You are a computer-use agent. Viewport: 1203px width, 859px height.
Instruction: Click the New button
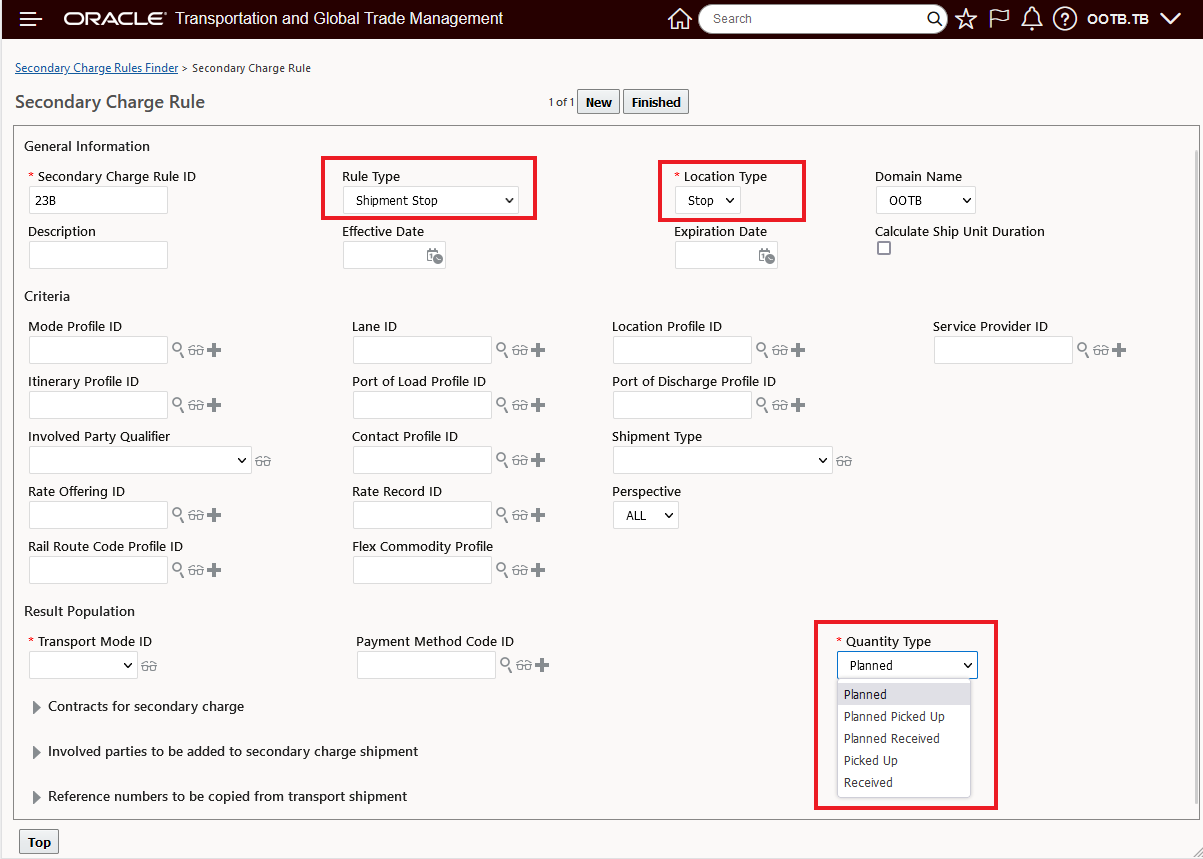click(599, 102)
